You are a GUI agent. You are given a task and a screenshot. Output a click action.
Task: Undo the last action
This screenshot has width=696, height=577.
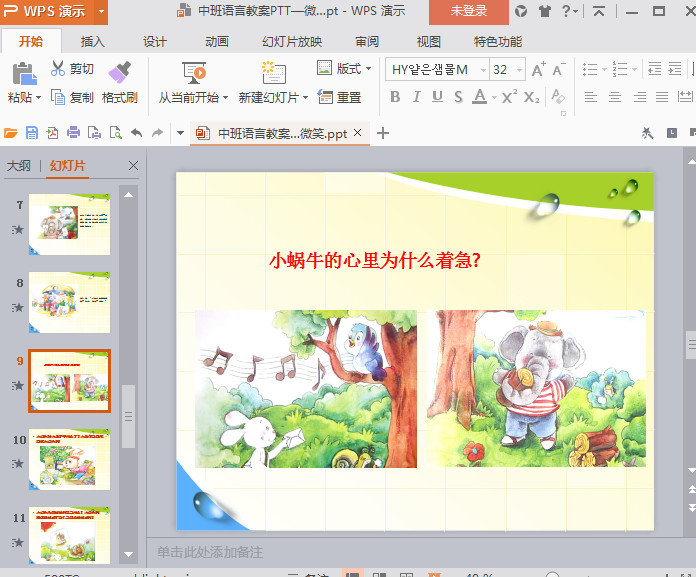[x=137, y=133]
